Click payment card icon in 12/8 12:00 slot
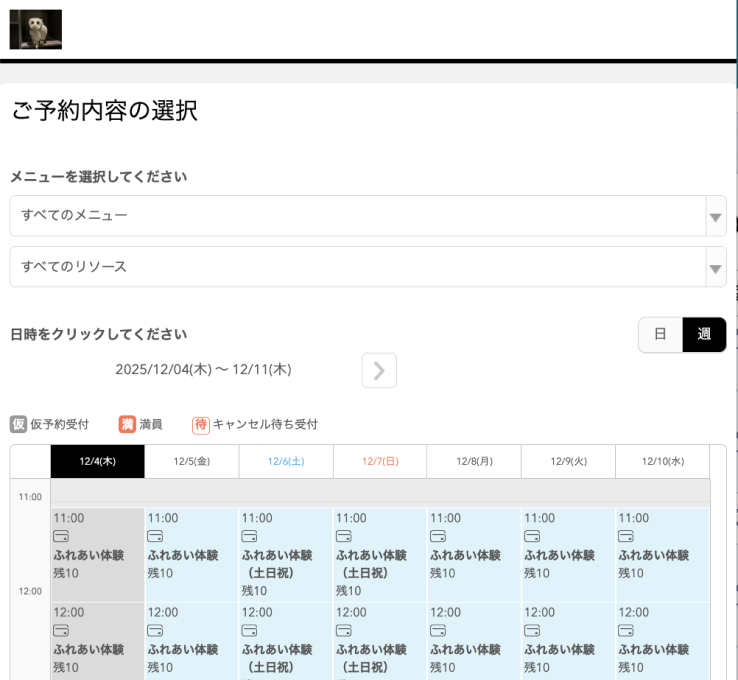 pos(438,630)
